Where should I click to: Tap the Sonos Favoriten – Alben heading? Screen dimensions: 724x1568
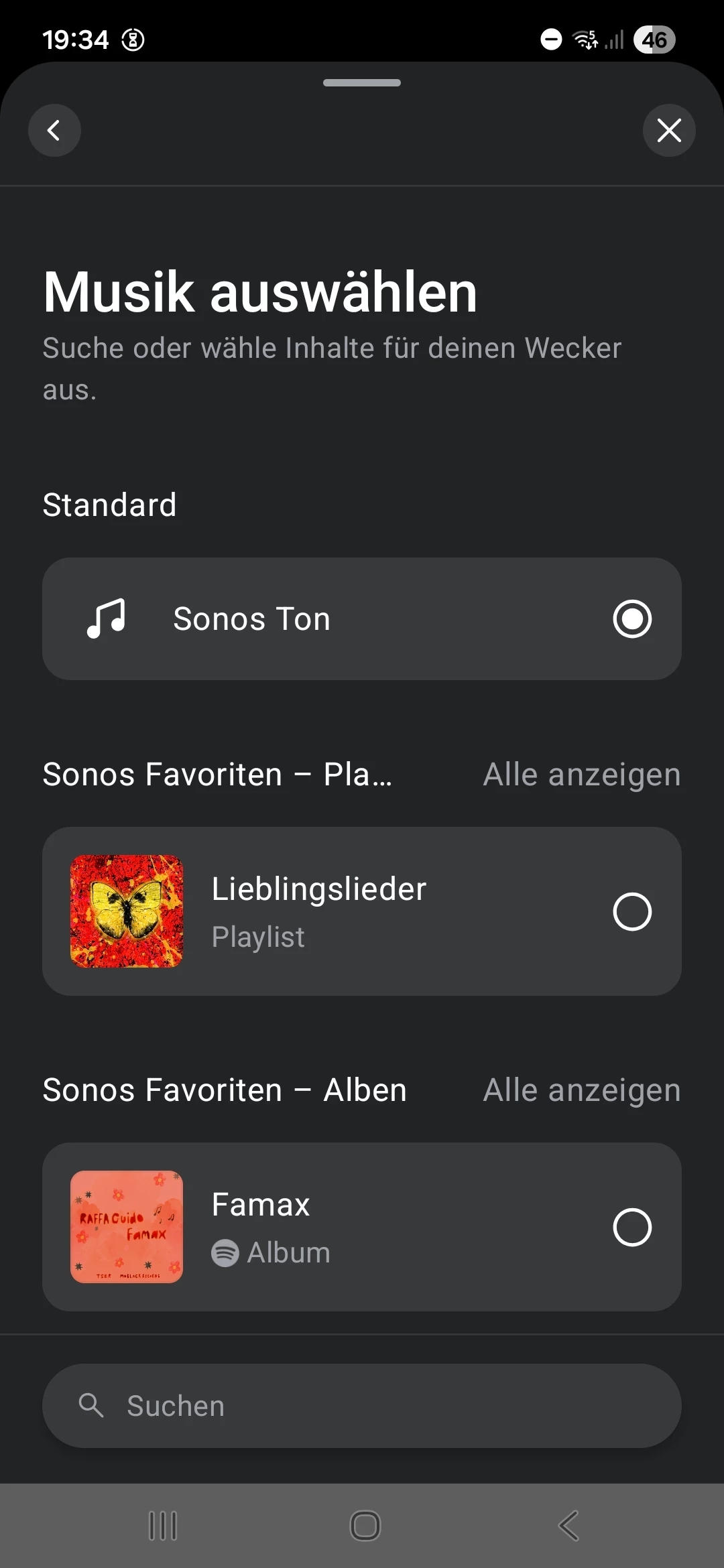pyautogui.click(x=225, y=1090)
